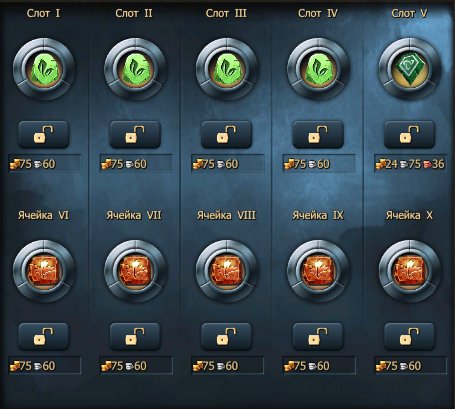
Task: Select the orange rune stone in Ячейка IX
Action: click(318, 271)
